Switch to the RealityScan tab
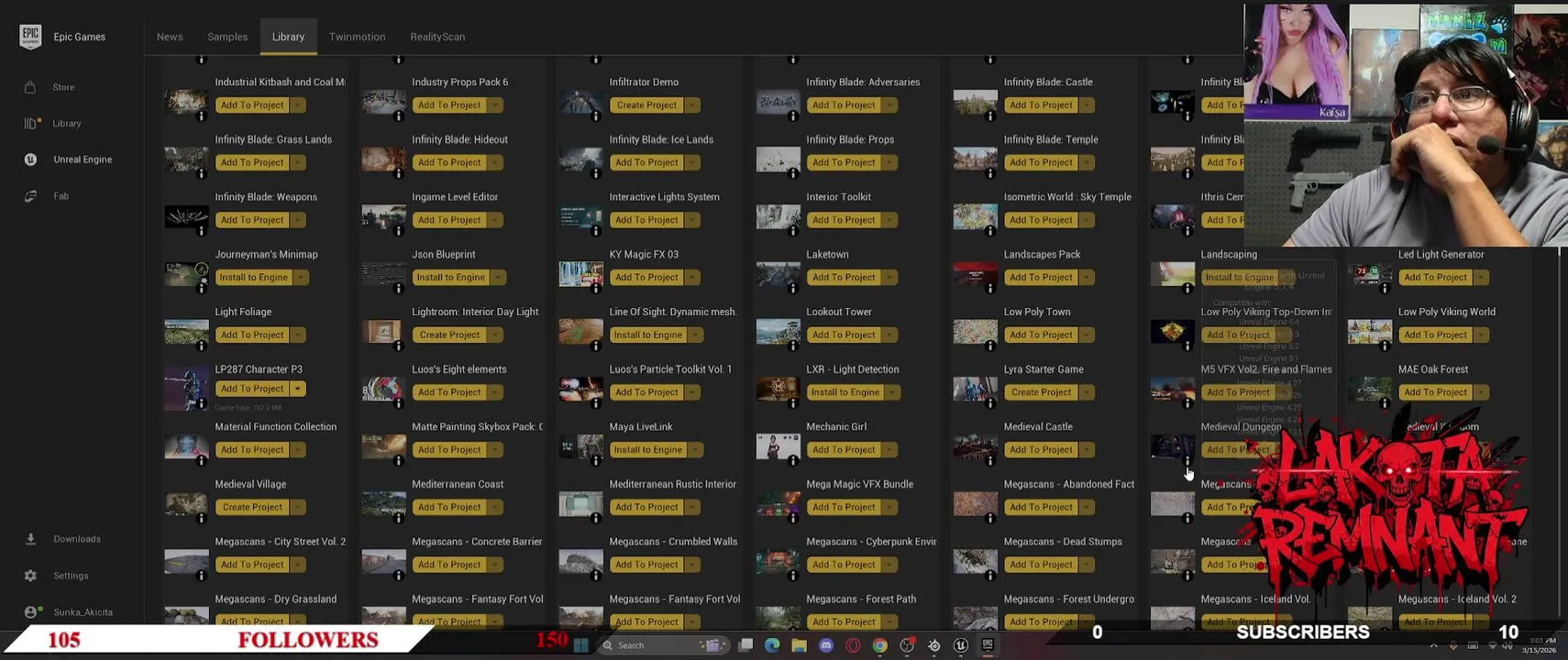 pyautogui.click(x=437, y=37)
